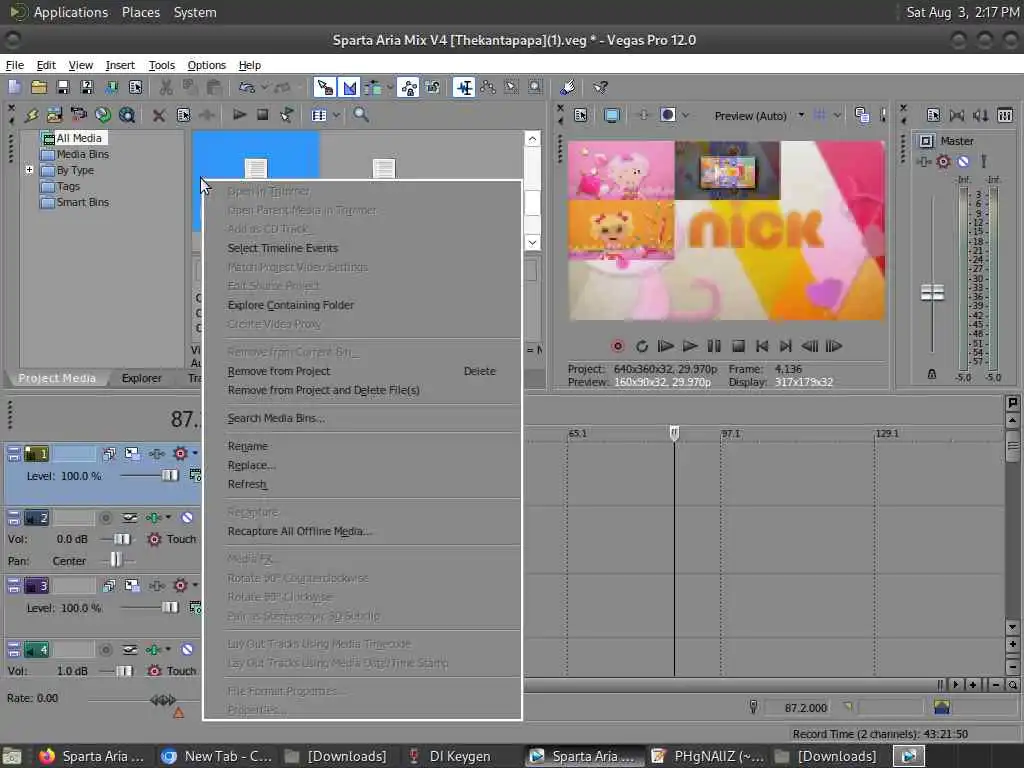Adjust track 1 Level slider
This screenshot has height=768, width=1024.
click(x=170, y=475)
